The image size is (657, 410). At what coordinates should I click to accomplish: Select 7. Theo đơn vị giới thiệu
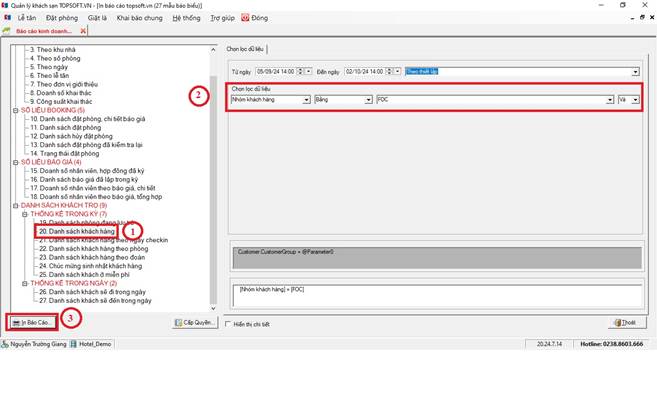pyautogui.click(x=64, y=84)
